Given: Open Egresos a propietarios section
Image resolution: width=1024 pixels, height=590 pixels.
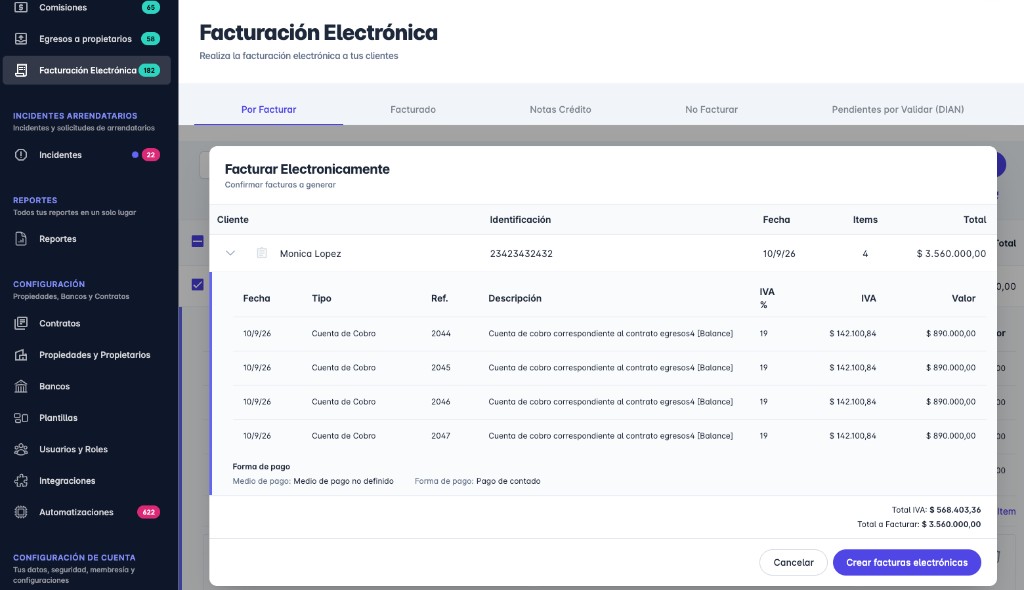Looking at the screenshot, I should [x=86, y=39].
